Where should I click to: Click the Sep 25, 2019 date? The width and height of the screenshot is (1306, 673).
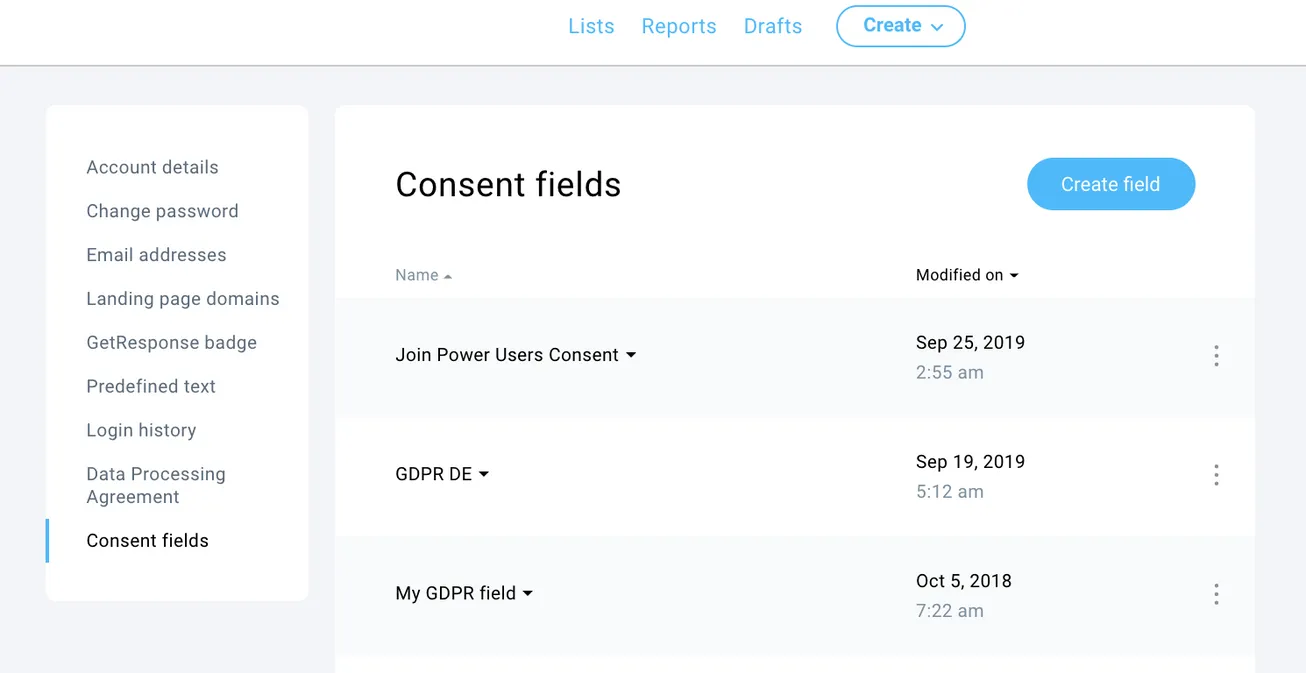(x=970, y=342)
